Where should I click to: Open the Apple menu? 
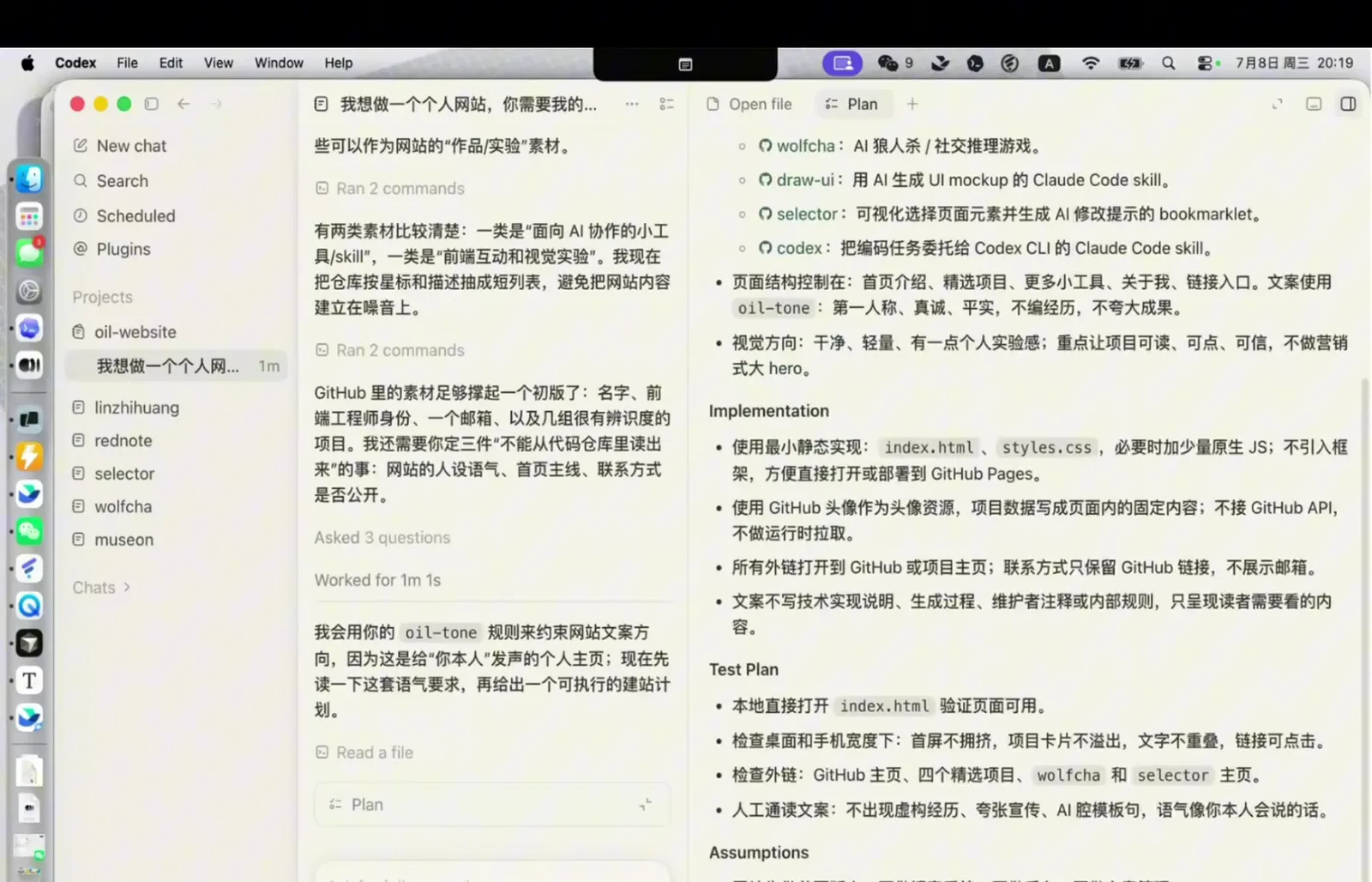pos(27,63)
